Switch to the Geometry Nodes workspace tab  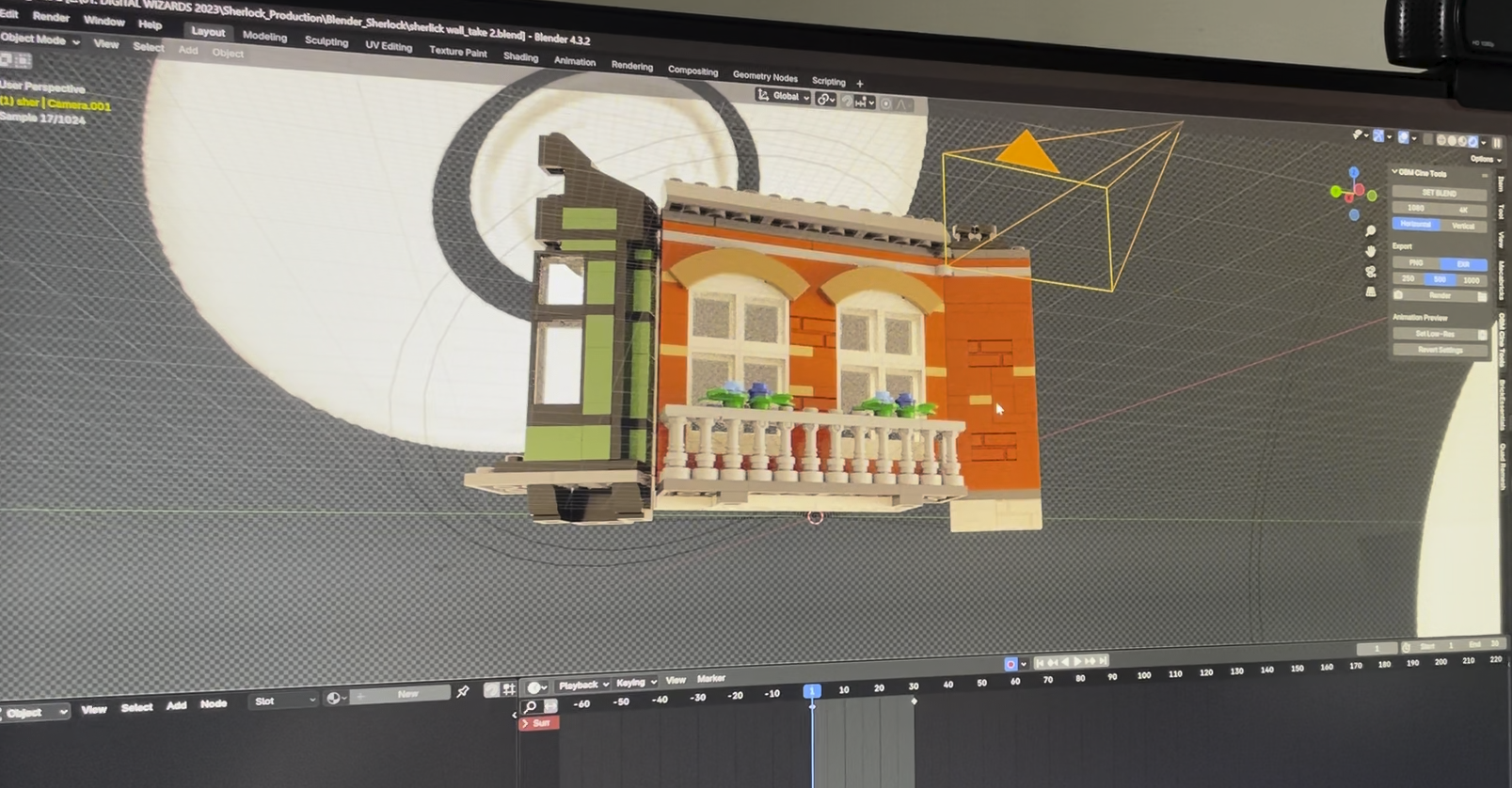point(764,76)
